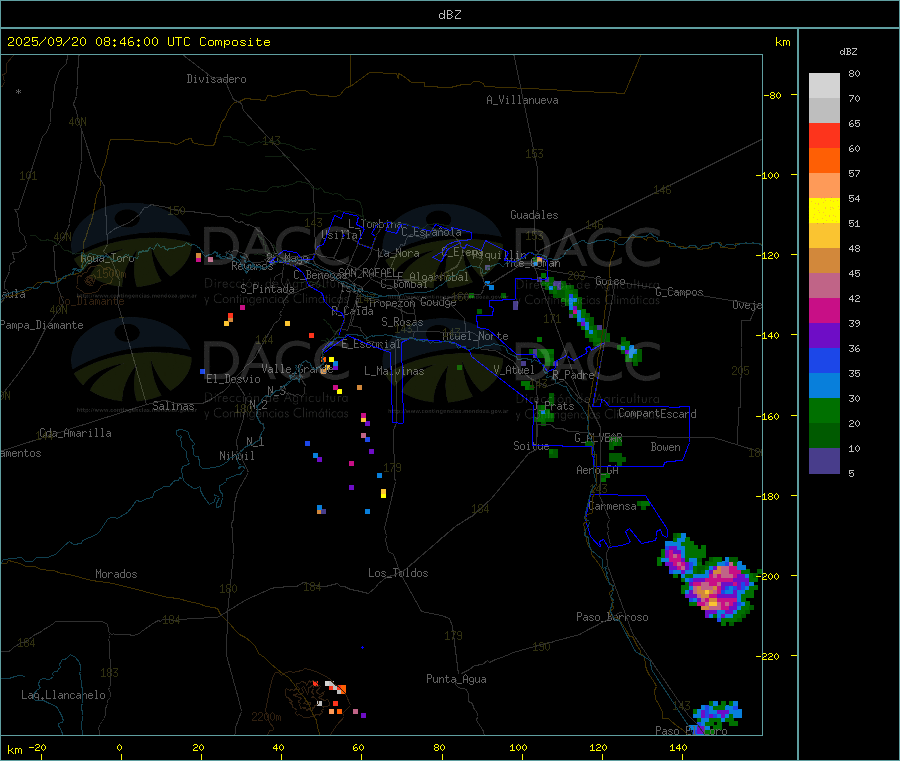Image resolution: width=900 pixels, height=761 pixels.
Task: Click the 65 dBZ red color swatch
Action: [x=824, y=135]
